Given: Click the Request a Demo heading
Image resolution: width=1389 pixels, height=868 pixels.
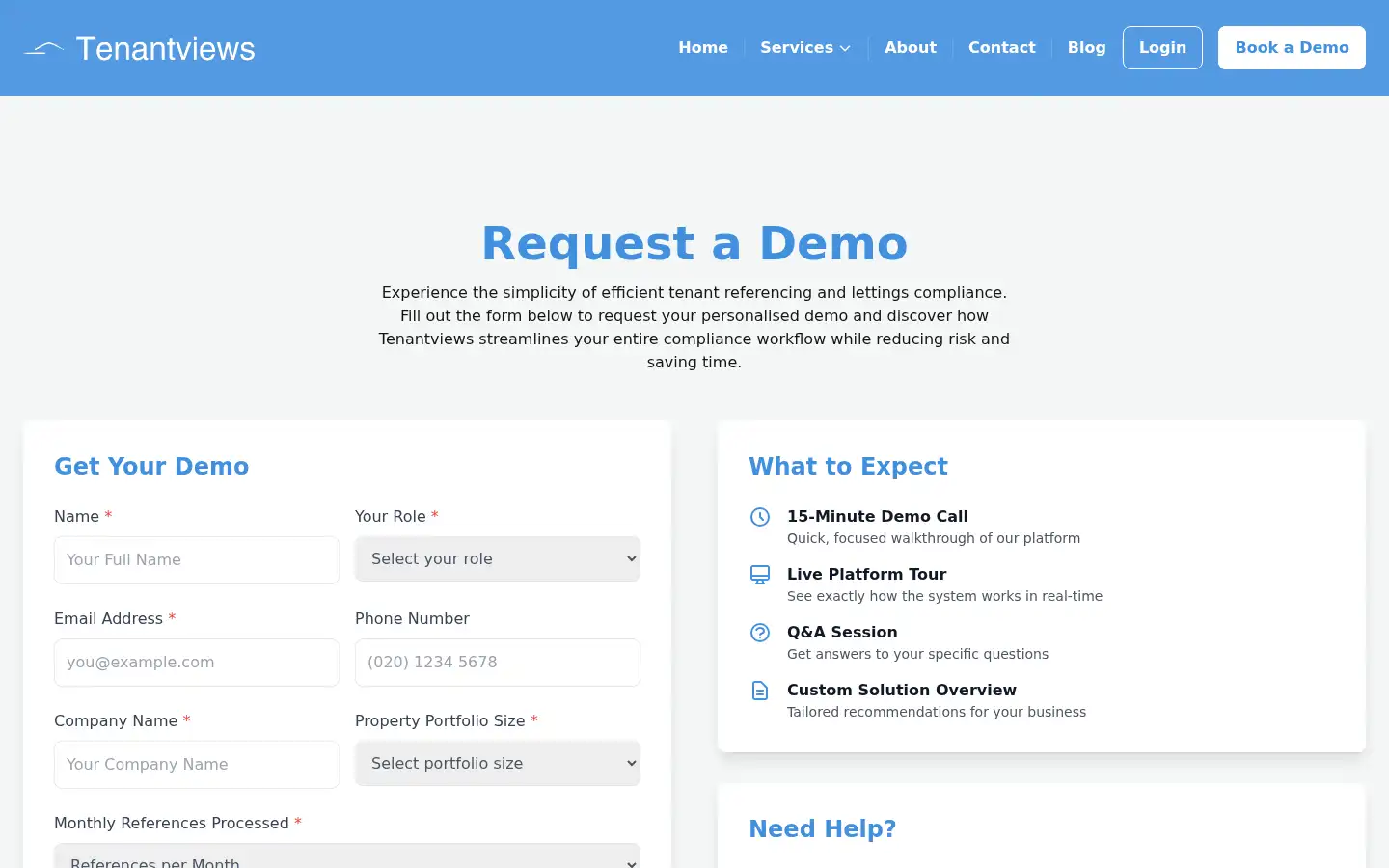Looking at the screenshot, I should coord(694,243).
